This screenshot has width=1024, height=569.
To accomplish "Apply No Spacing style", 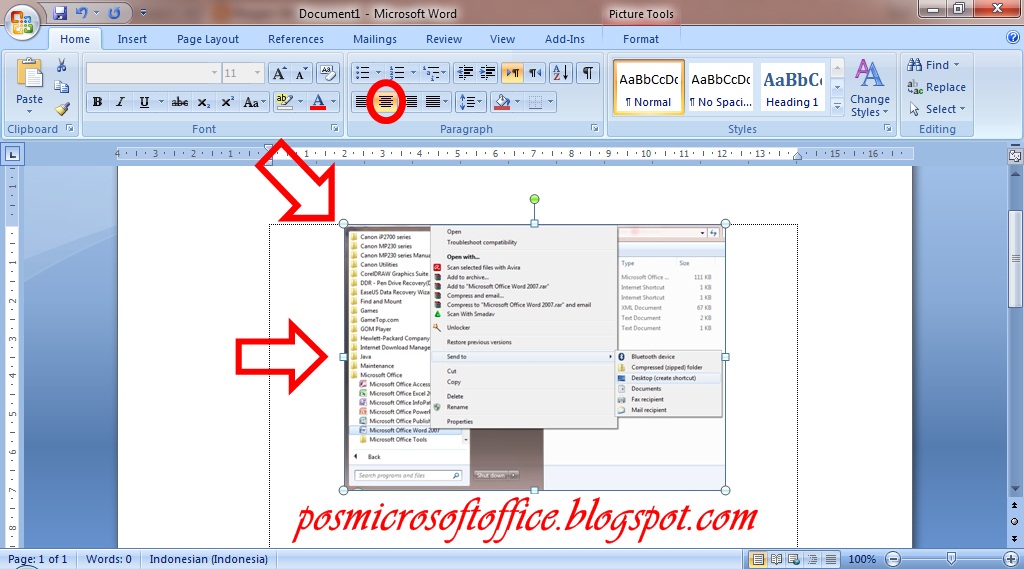I will [x=720, y=88].
